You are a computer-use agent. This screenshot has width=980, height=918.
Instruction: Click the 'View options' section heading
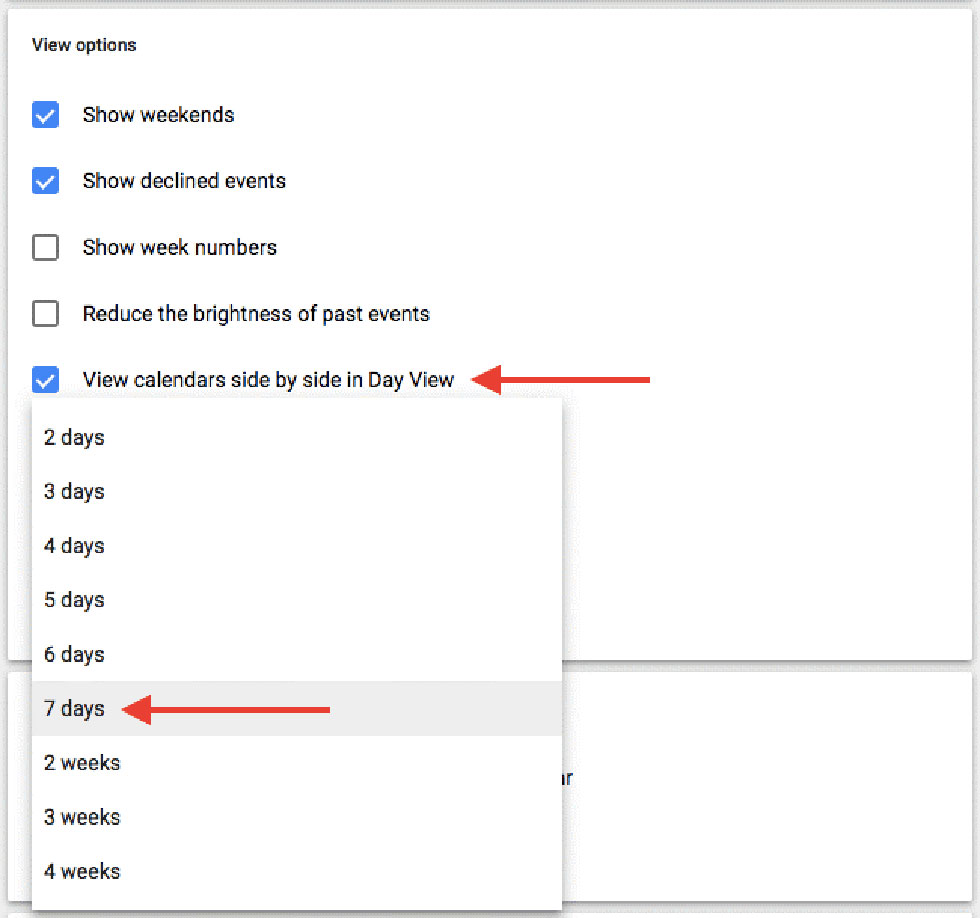click(x=84, y=45)
